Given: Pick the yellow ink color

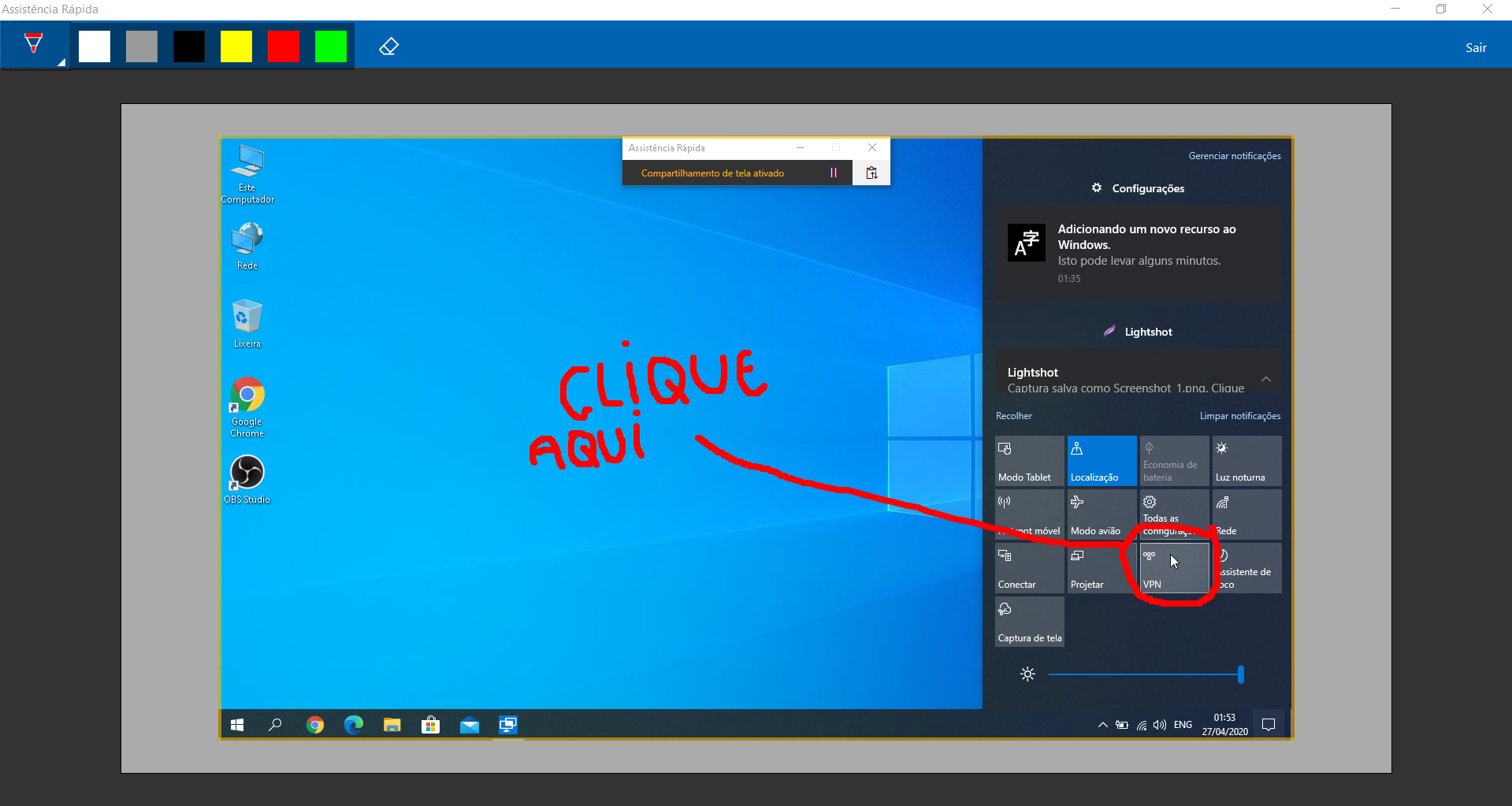Looking at the screenshot, I should pyautogui.click(x=236, y=46).
